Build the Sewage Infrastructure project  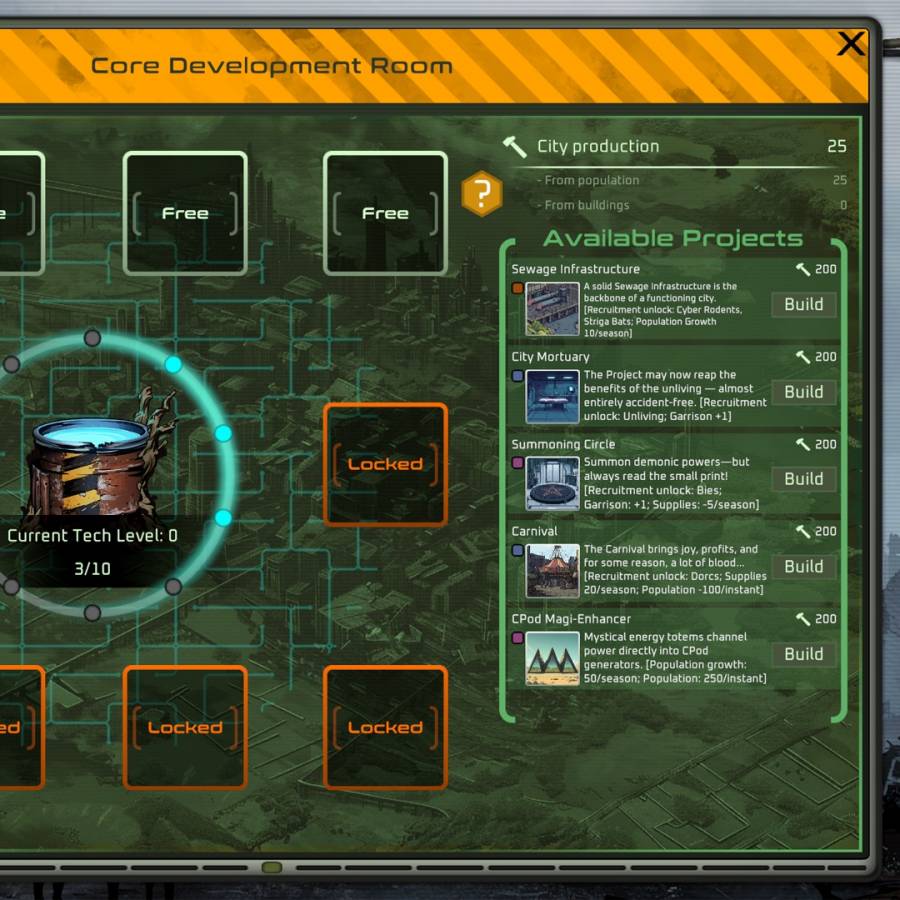804,304
